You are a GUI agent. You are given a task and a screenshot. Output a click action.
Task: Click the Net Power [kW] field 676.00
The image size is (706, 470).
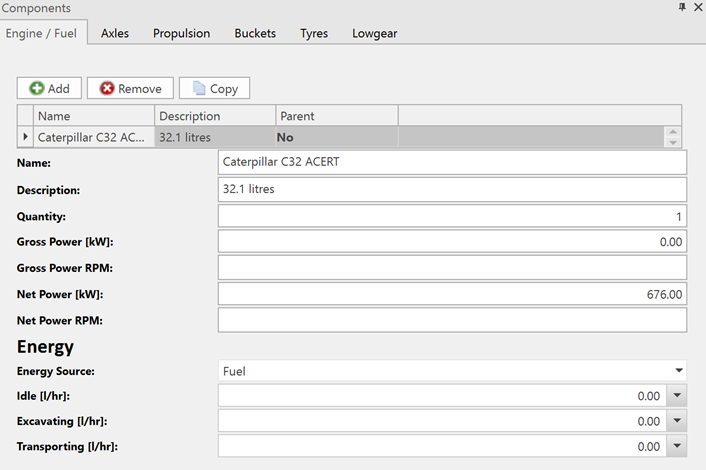click(x=453, y=294)
